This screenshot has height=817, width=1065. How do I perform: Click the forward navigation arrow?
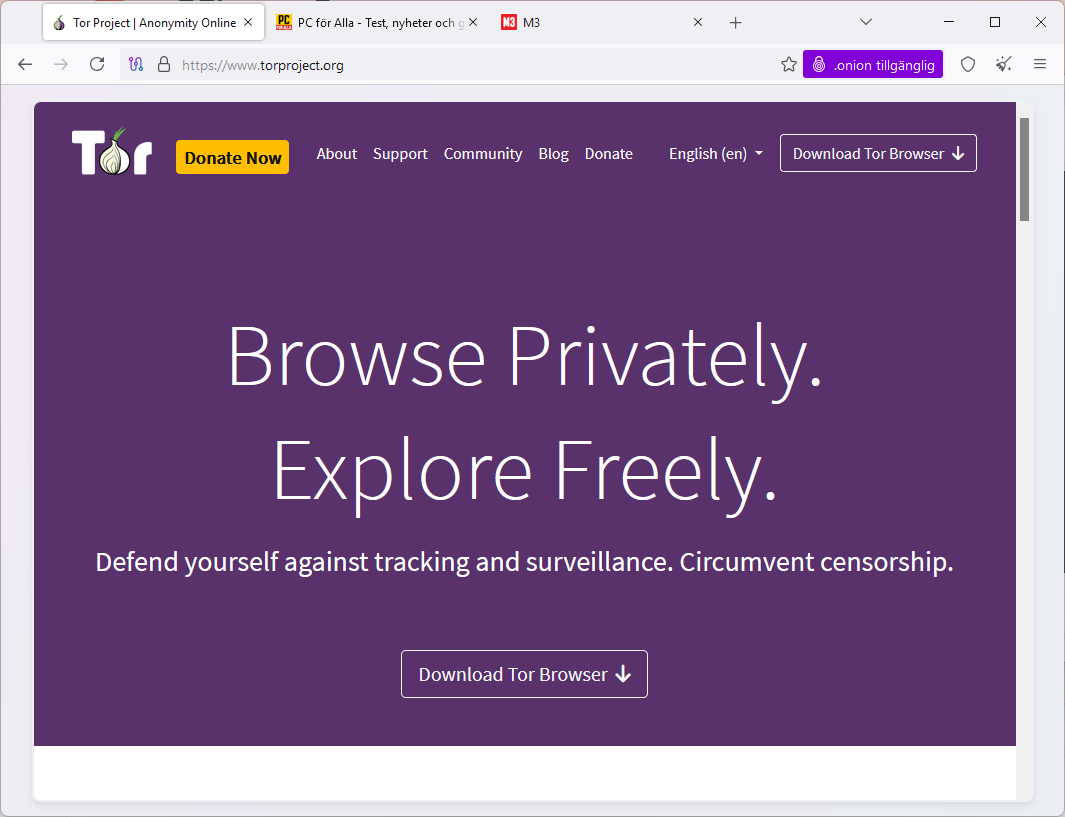(x=60, y=64)
